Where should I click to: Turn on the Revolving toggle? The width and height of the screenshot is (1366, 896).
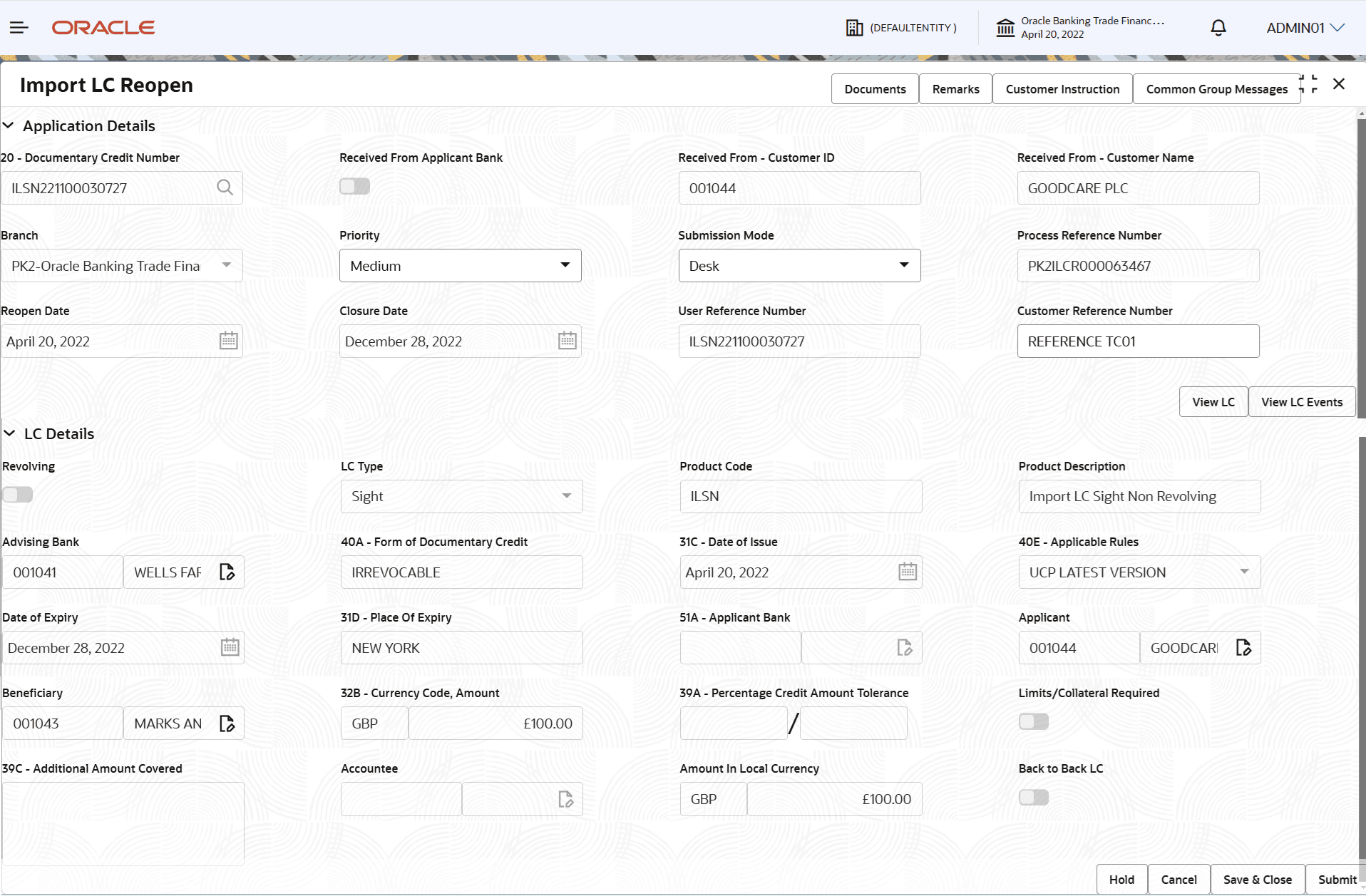tap(18, 493)
